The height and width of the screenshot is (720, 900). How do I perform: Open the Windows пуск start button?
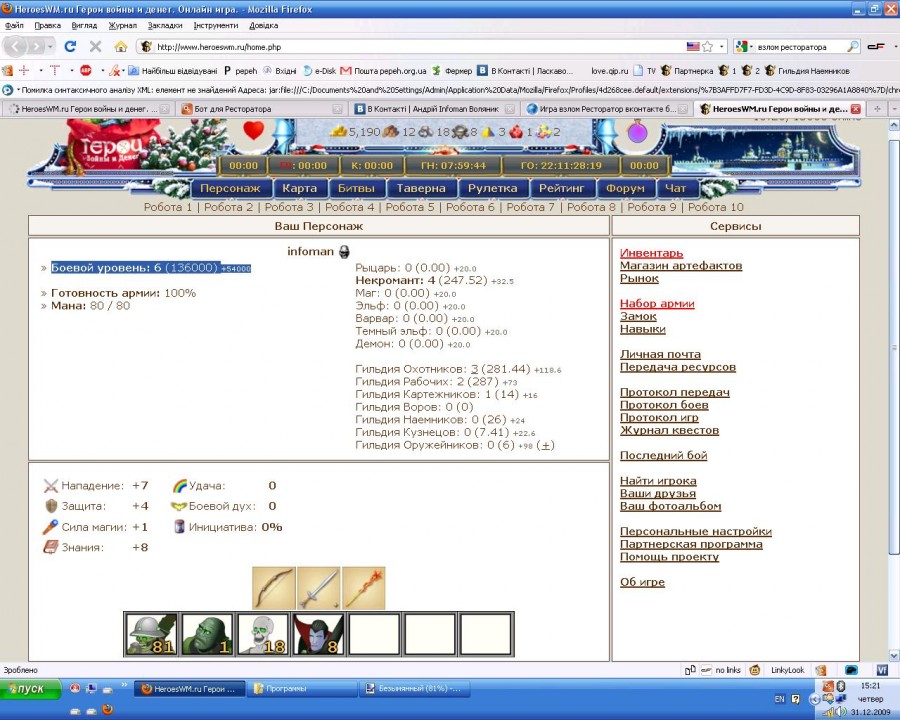30,689
